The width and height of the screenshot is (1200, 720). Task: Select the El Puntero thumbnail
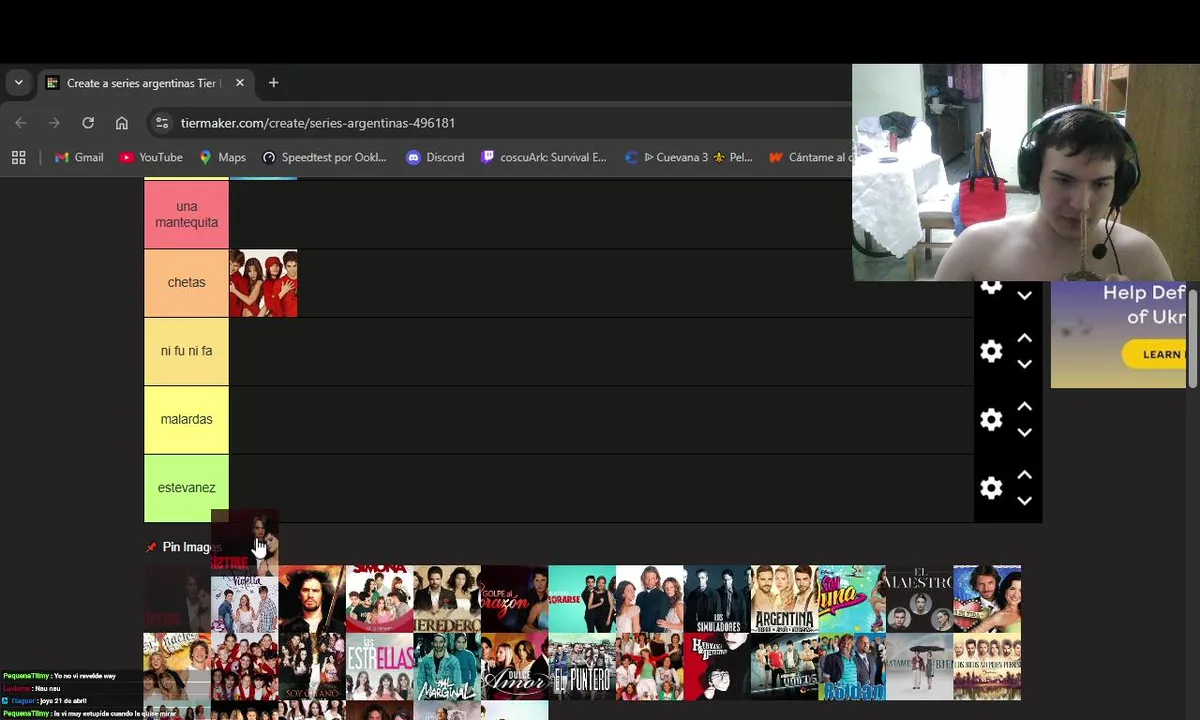(x=582, y=666)
